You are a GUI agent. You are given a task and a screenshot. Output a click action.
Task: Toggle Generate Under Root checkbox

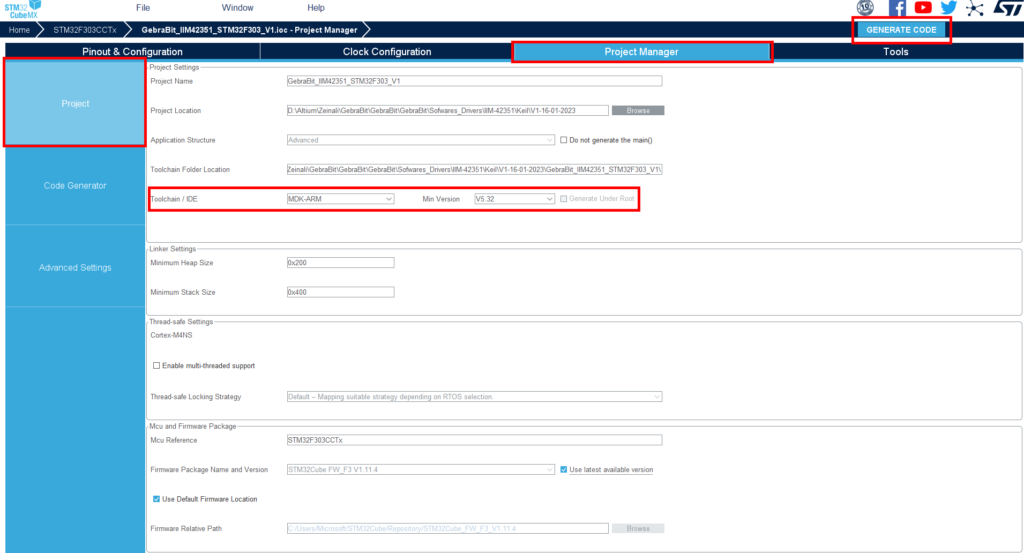[x=564, y=198]
